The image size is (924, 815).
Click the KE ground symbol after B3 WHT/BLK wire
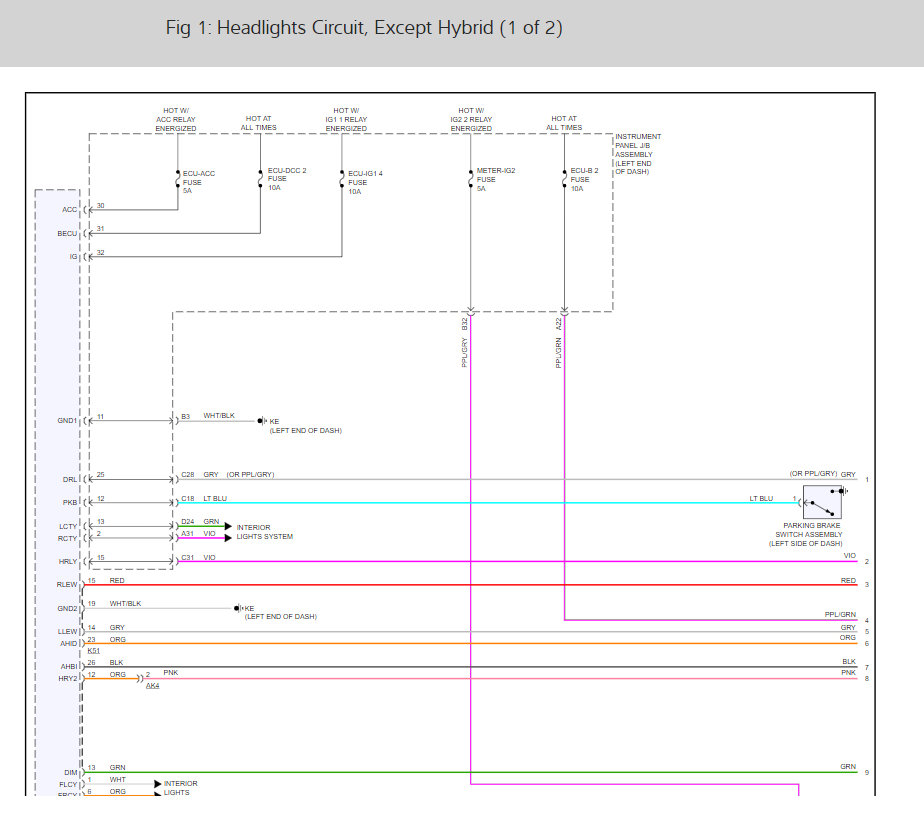click(x=262, y=421)
